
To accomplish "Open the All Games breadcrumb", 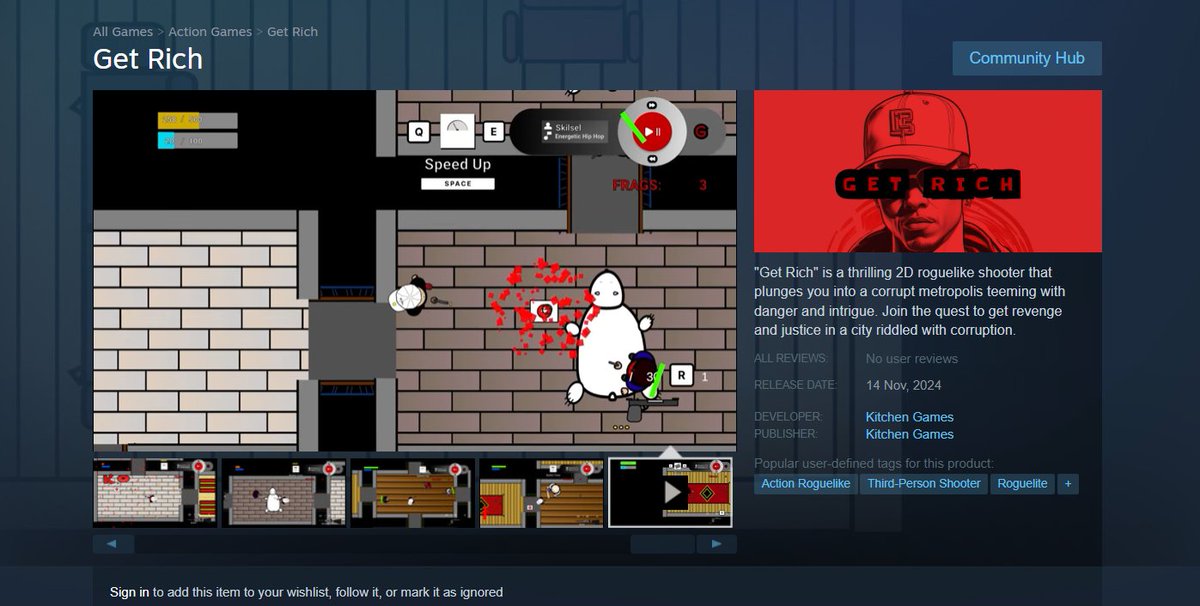I will coord(122,31).
